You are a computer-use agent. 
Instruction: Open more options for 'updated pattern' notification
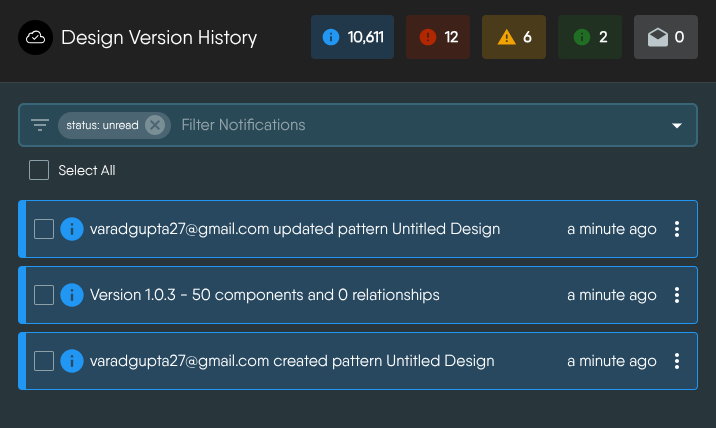coord(677,229)
